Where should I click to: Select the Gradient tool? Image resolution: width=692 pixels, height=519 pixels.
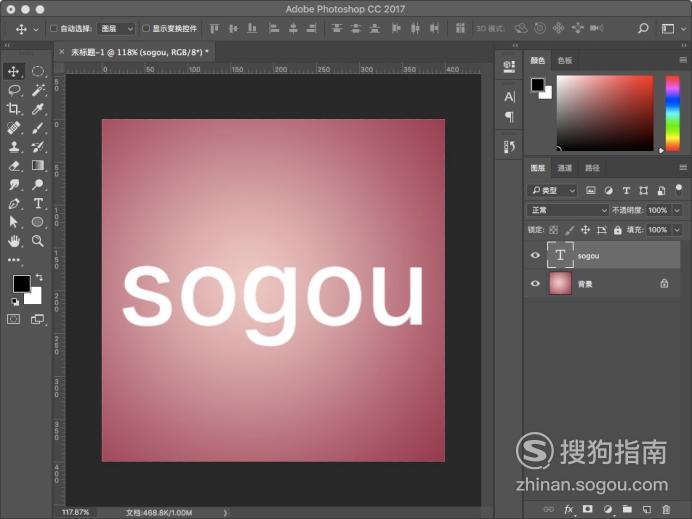38,165
